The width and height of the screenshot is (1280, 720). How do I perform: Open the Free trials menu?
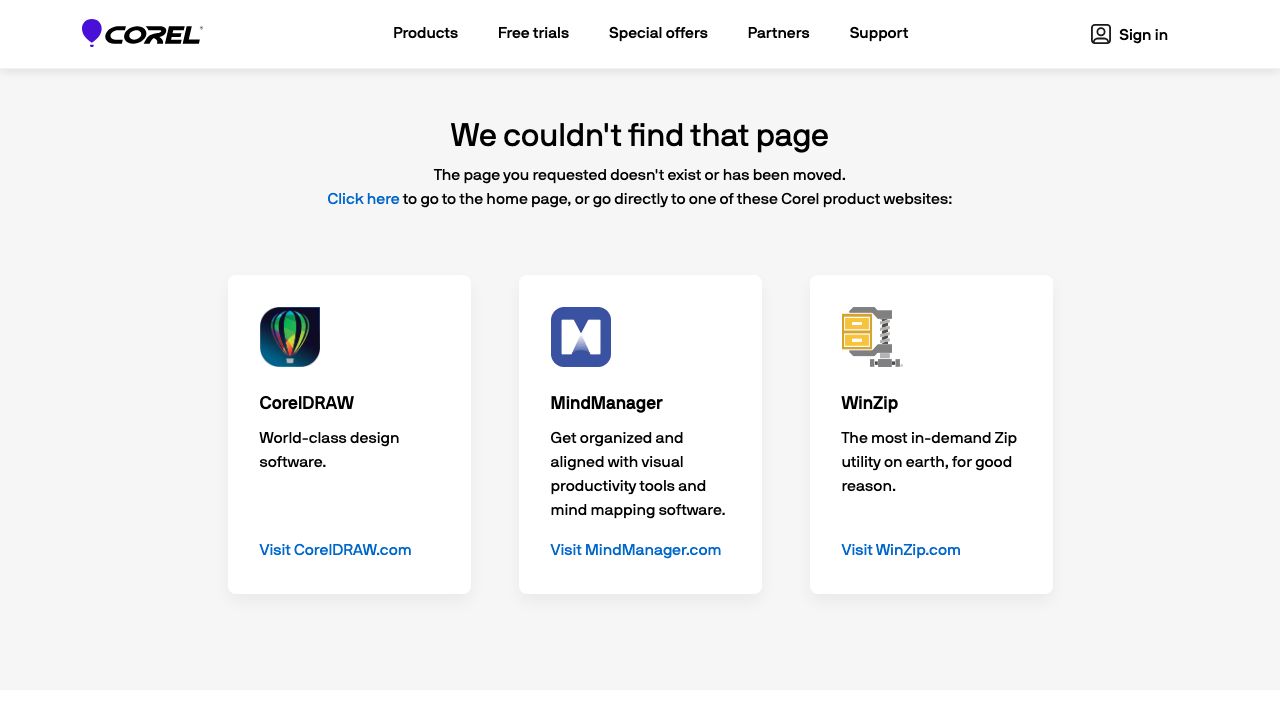tap(533, 33)
